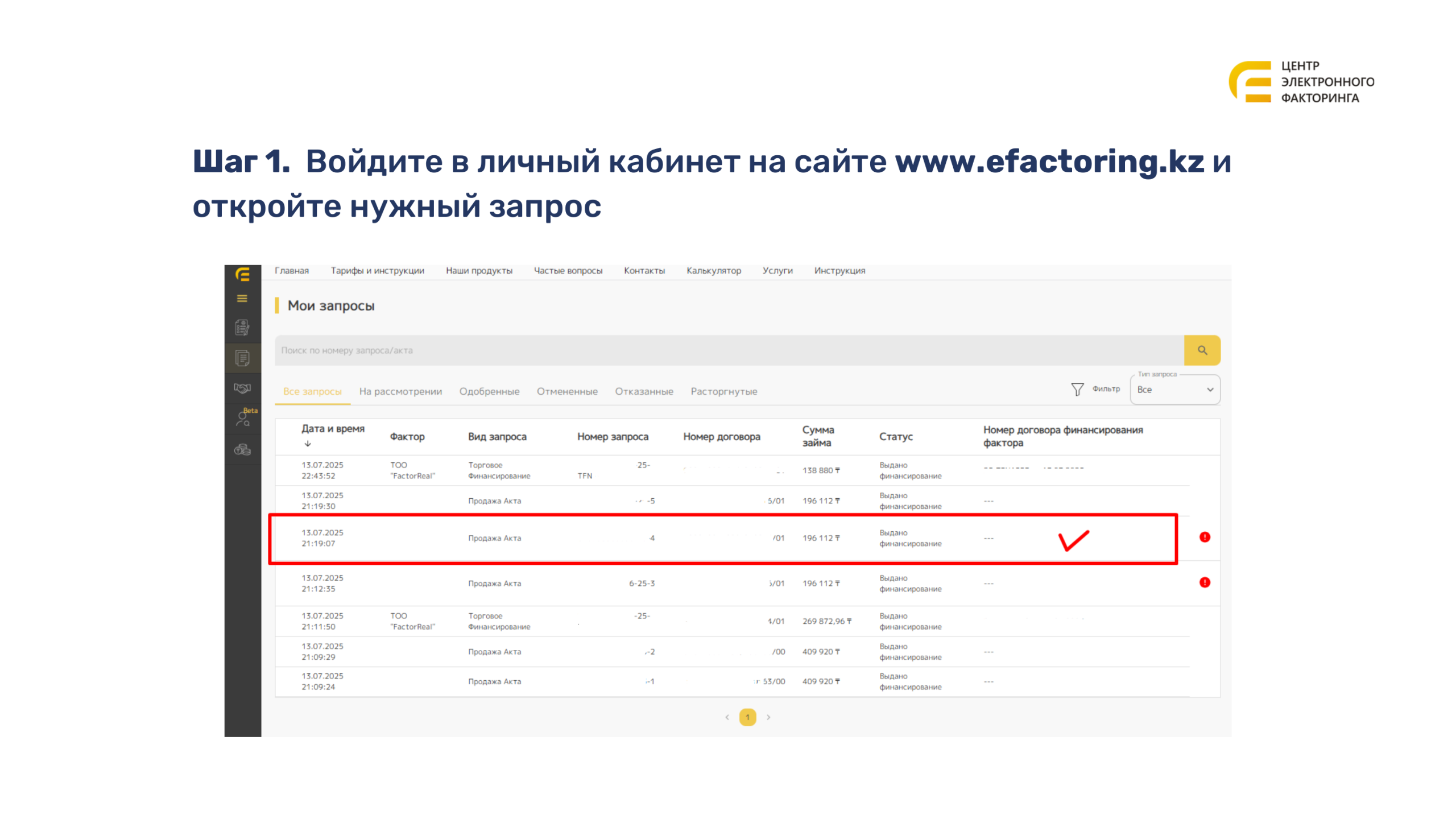
Task: Click the Сумма займа column header
Action: tap(818, 436)
